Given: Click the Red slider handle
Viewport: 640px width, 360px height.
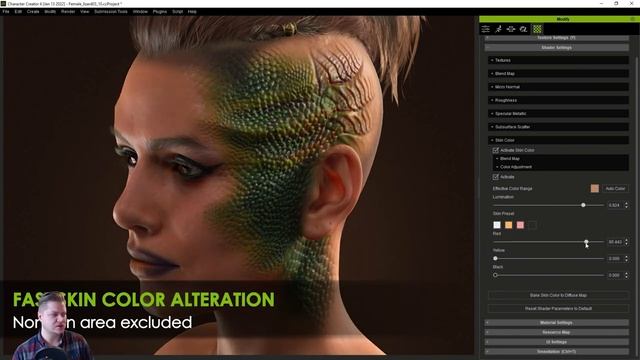Looking at the screenshot, I should pyautogui.click(x=586, y=242).
